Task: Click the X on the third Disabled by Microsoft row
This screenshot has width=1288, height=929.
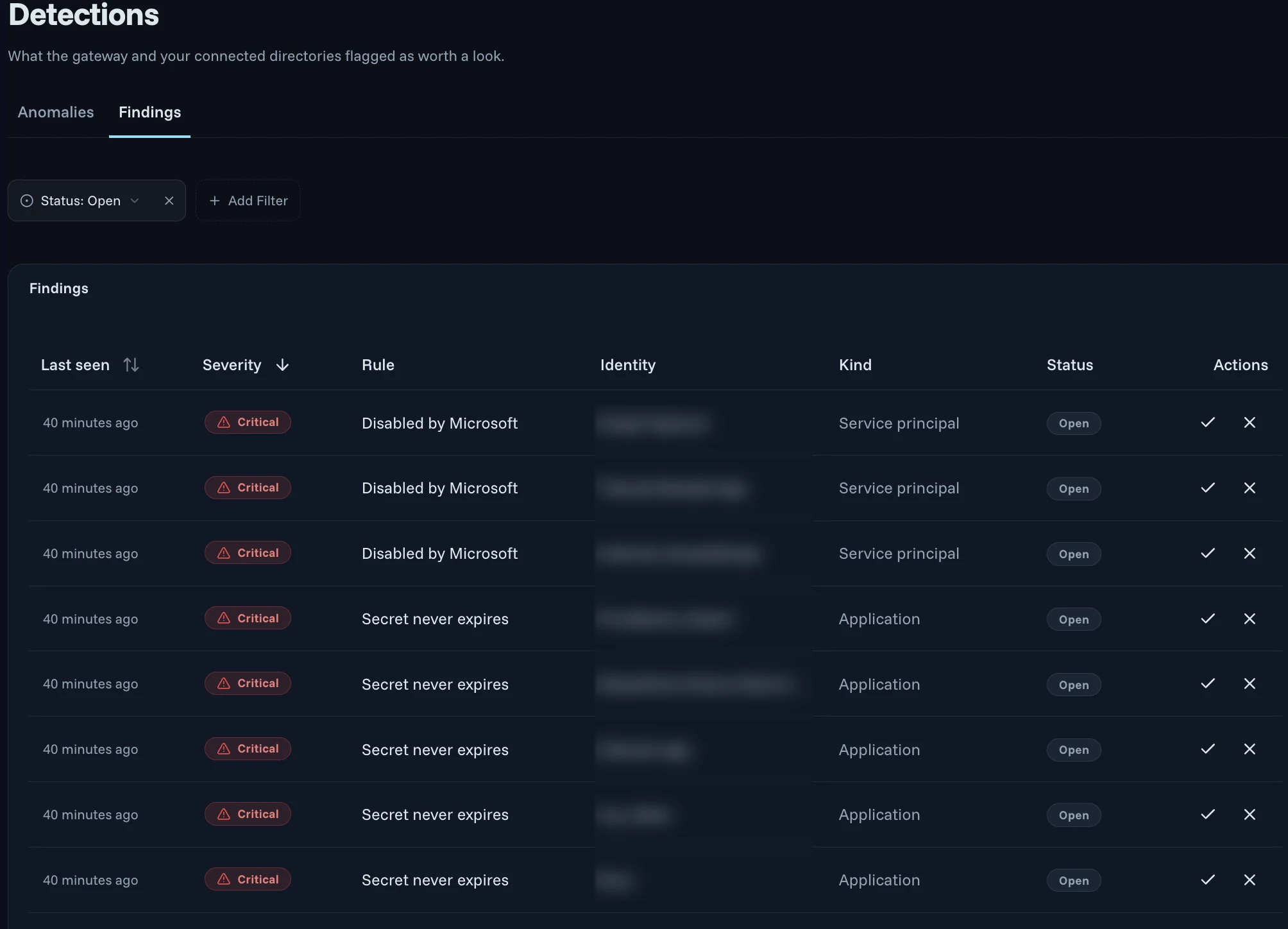Action: (x=1250, y=553)
